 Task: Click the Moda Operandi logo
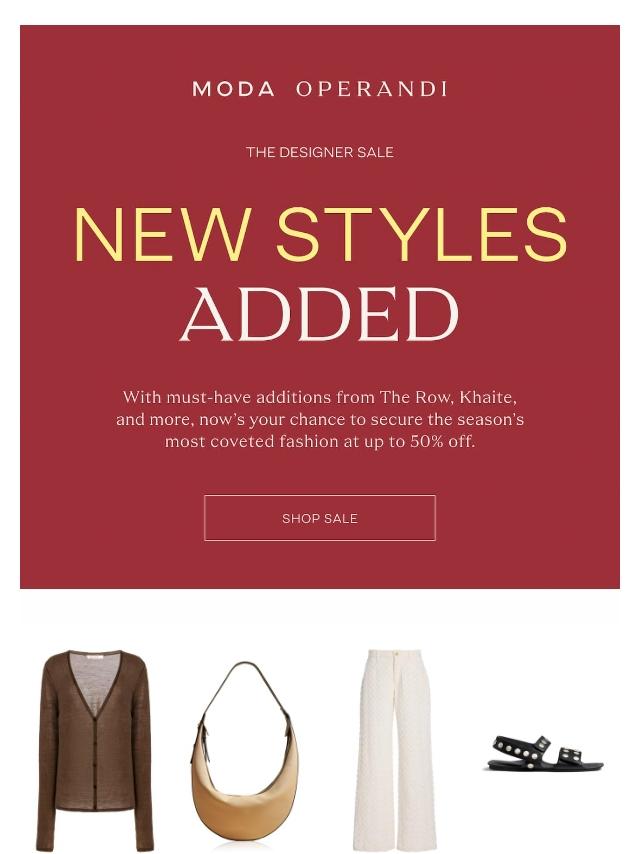(x=320, y=89)
